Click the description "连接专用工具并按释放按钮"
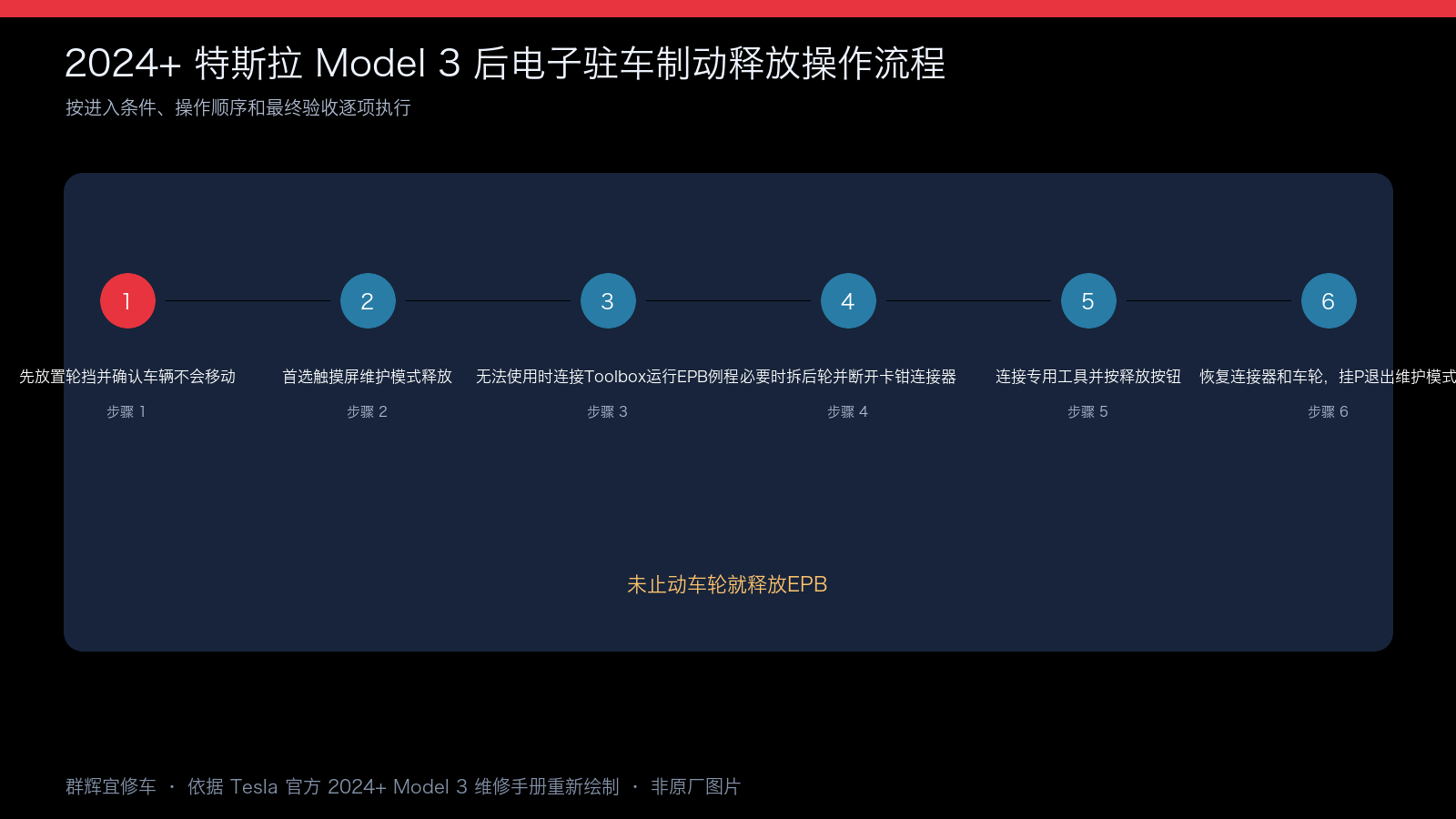Image resolution: width=1456 pixels, height=819 pixels. [1088, 377]
